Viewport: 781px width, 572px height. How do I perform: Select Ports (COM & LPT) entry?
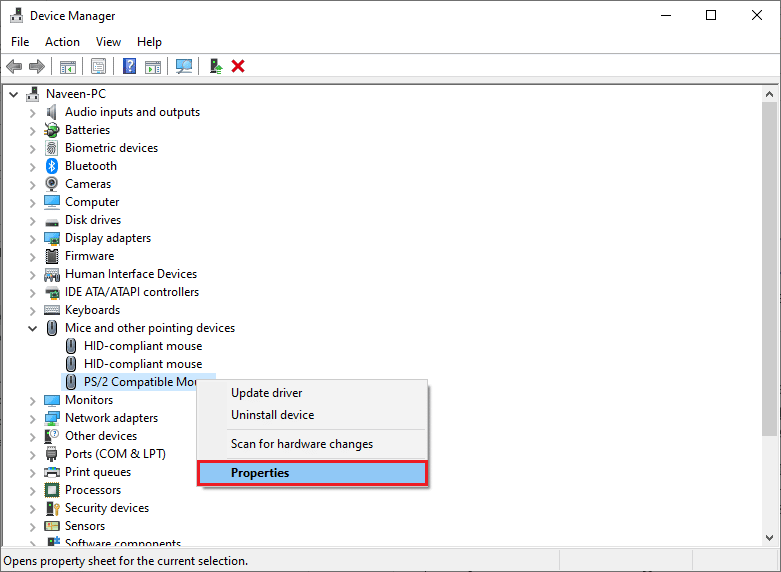point(115,454)
